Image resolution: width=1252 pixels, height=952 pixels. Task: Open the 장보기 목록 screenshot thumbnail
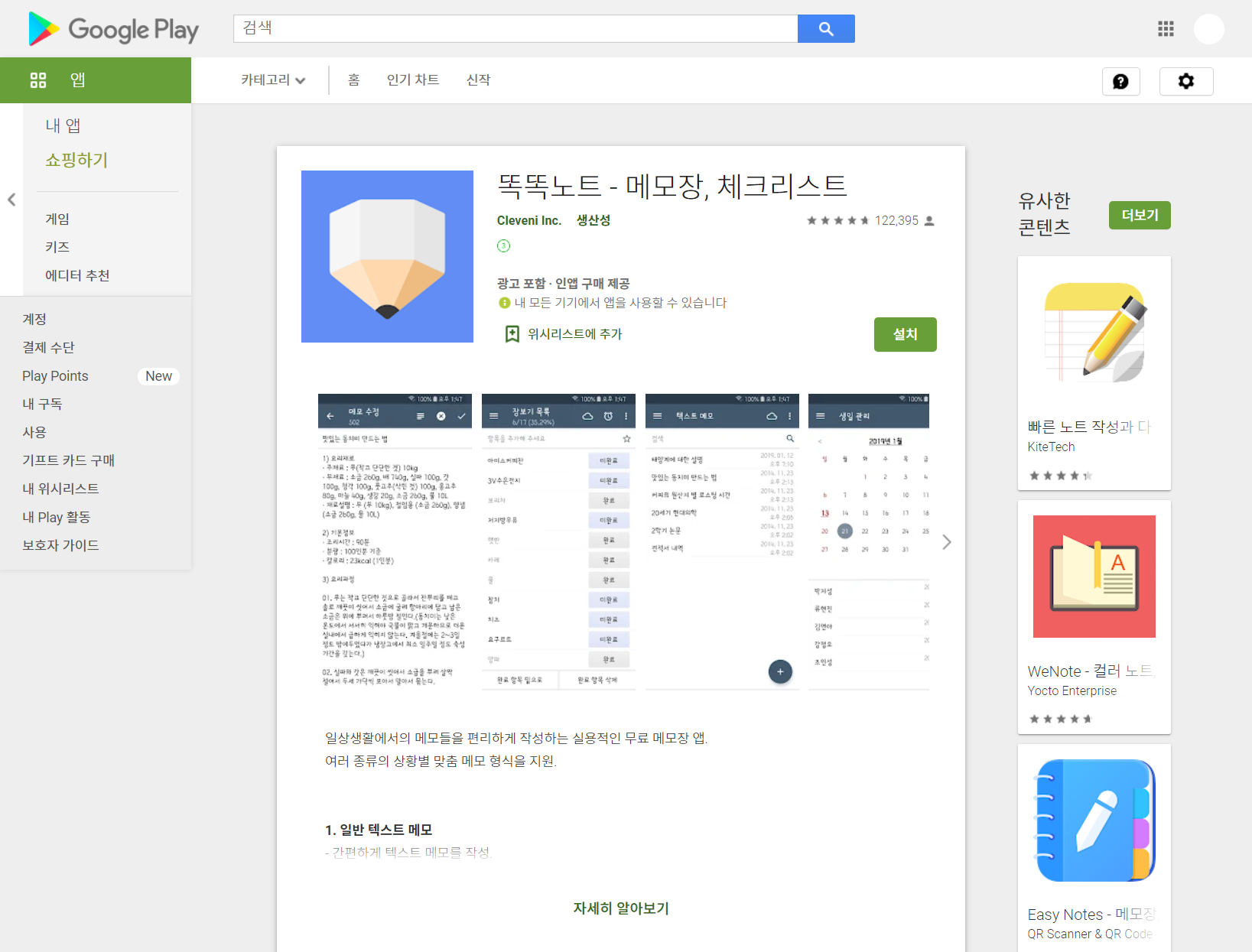558,542
